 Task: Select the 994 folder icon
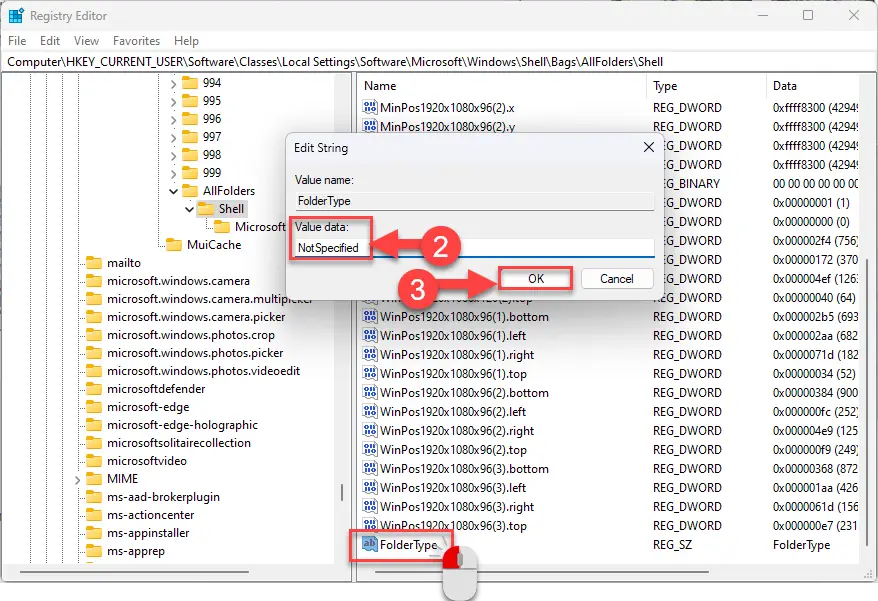click(190, 83)
